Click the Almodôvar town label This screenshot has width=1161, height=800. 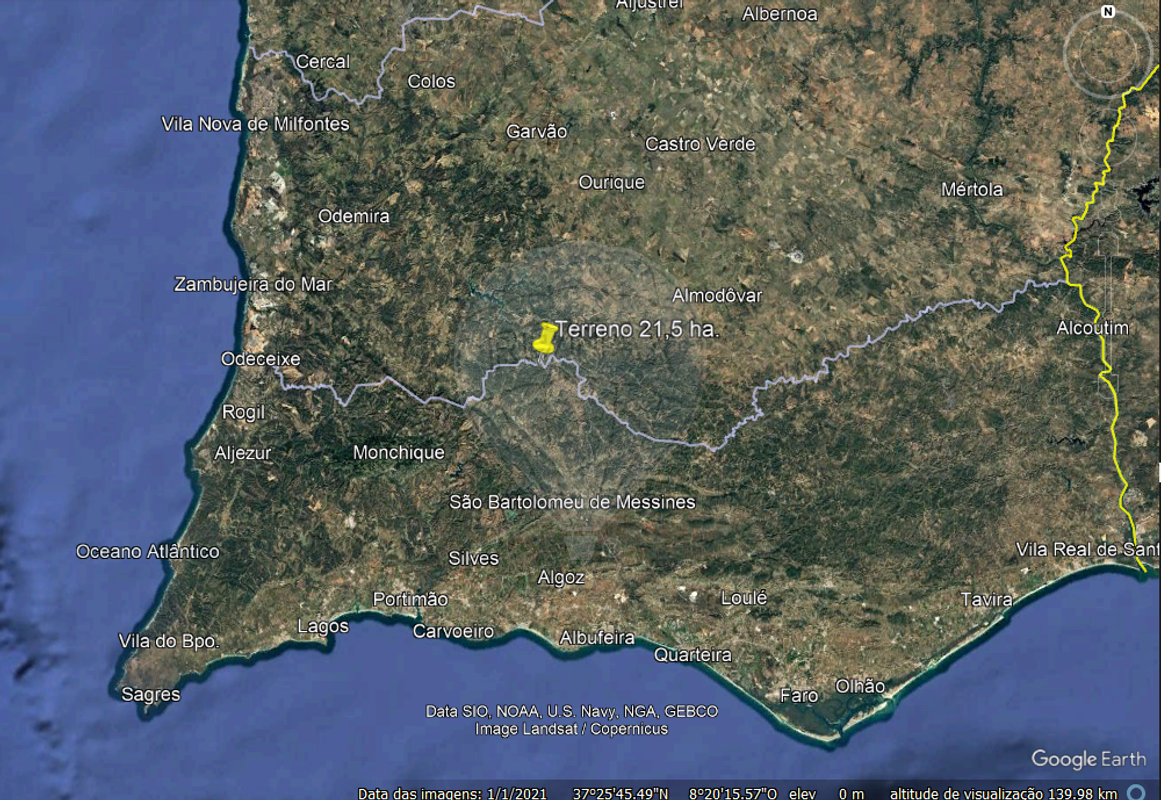[717, 296]
